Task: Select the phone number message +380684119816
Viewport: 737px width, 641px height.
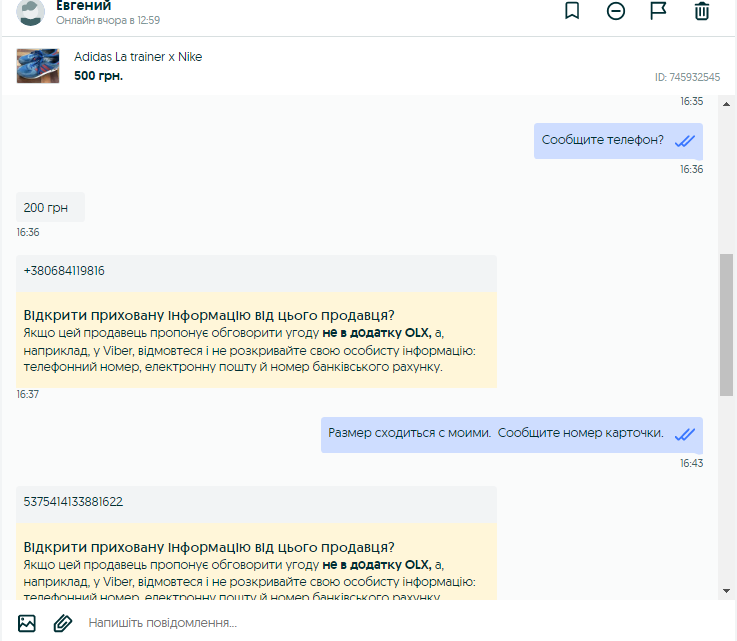Action: [x=64, y=271]
